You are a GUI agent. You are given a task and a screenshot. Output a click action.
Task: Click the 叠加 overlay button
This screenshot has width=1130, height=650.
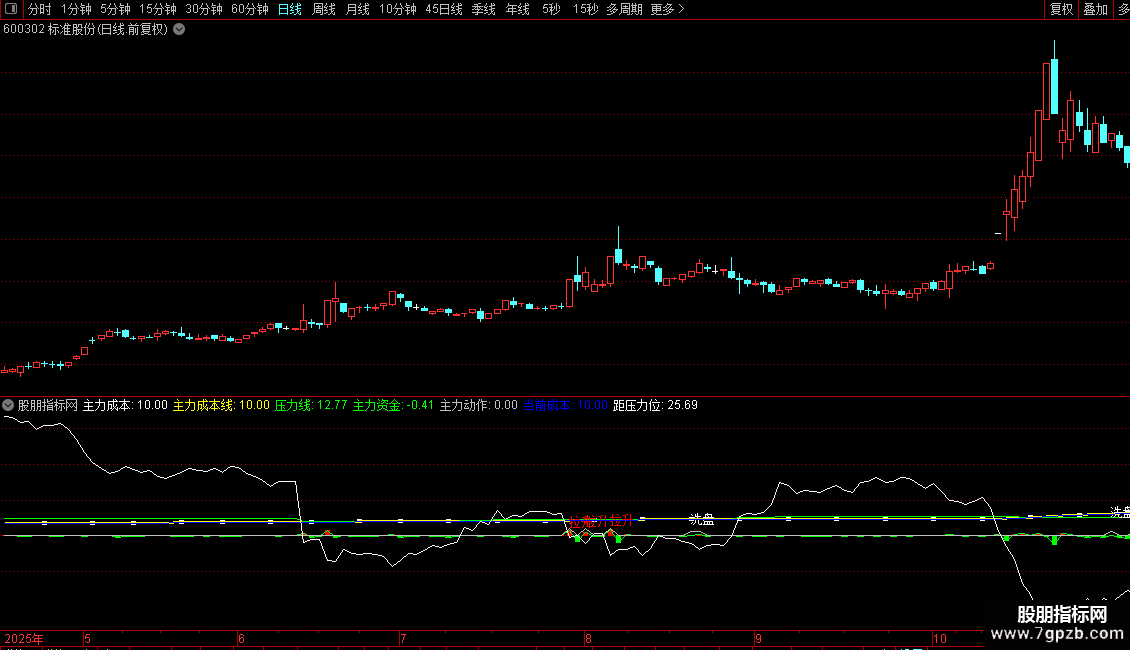[1095, 9]
